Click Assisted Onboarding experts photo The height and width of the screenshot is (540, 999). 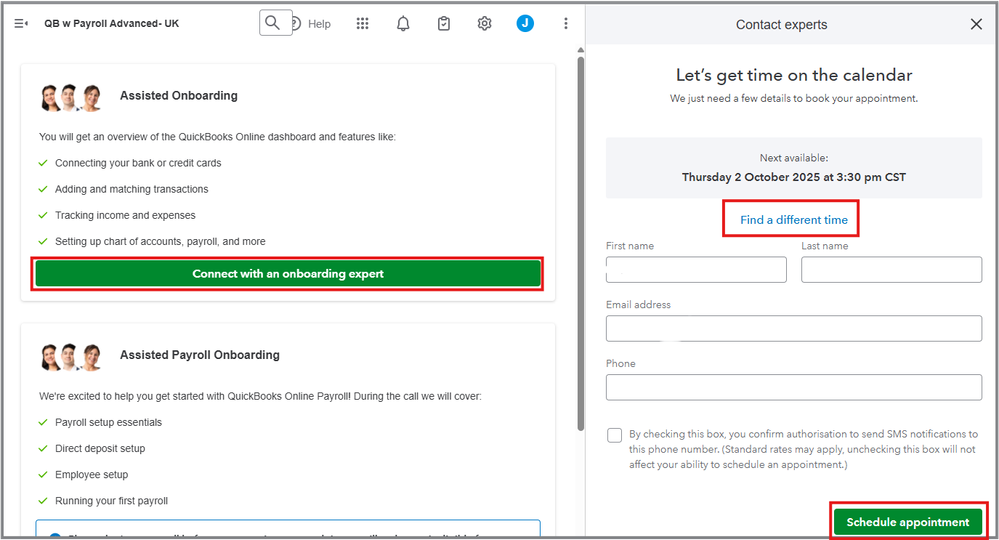pos(71,97)
